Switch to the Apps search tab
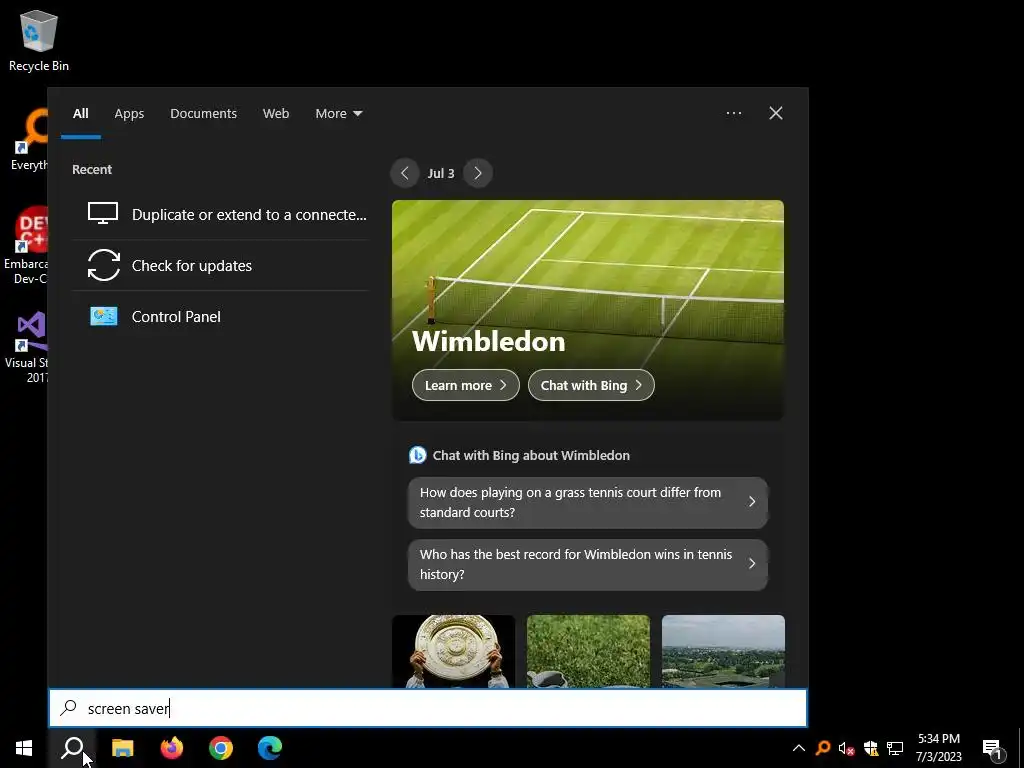 pyautogui.click(x=129, y=114)
